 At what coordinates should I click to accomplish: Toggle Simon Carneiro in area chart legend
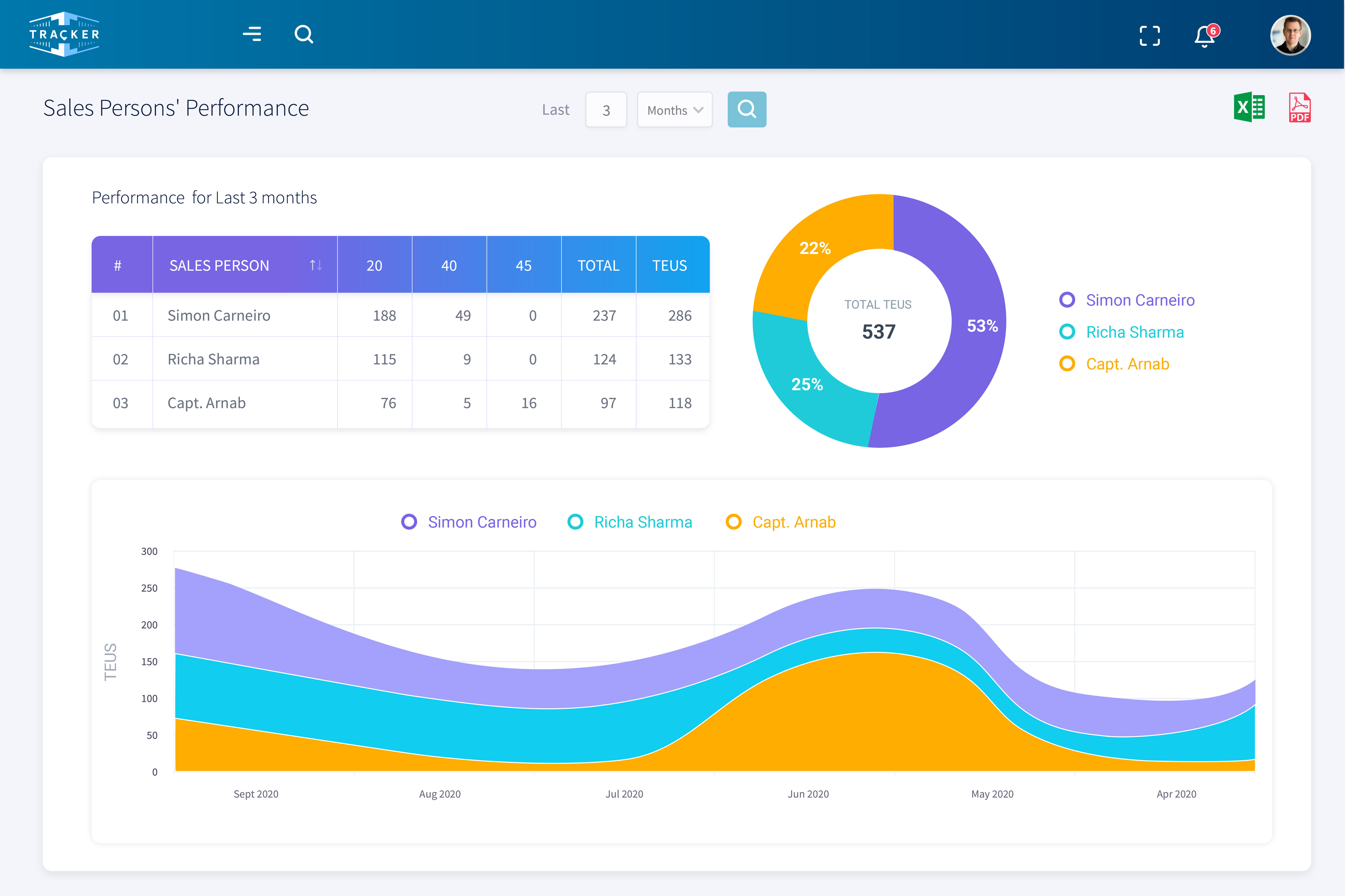pyautogui.click(x=469, y=522)
